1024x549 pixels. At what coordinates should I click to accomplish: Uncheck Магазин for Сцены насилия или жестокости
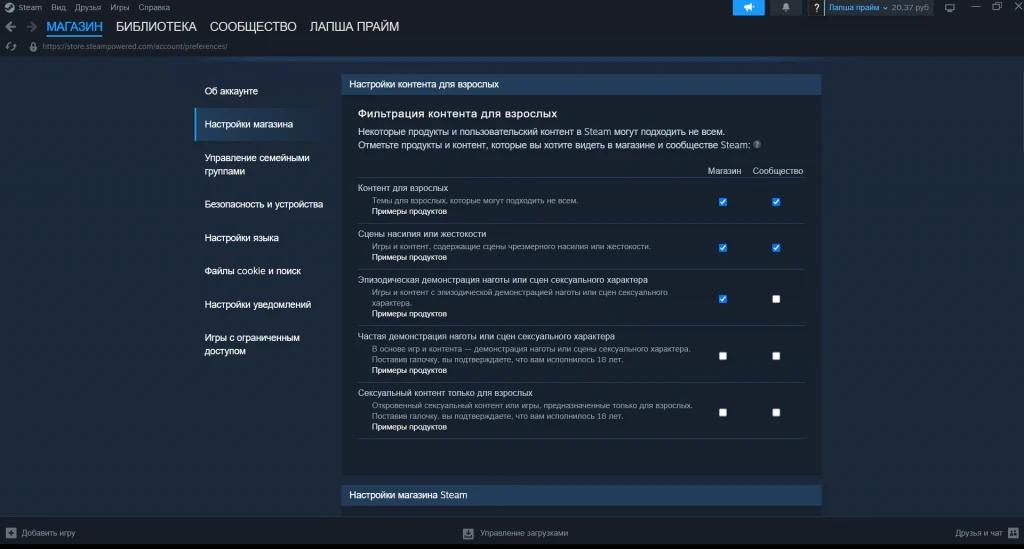point(723,247)
